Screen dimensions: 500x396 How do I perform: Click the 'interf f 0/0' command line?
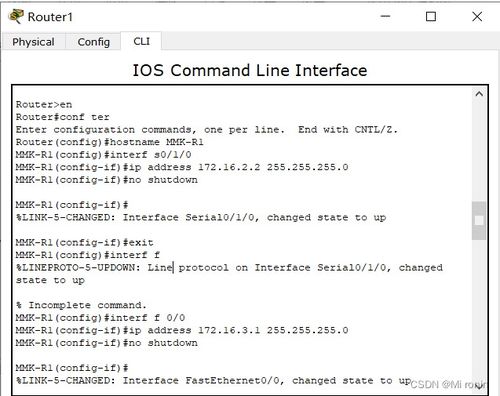click(x=100, y=318)
